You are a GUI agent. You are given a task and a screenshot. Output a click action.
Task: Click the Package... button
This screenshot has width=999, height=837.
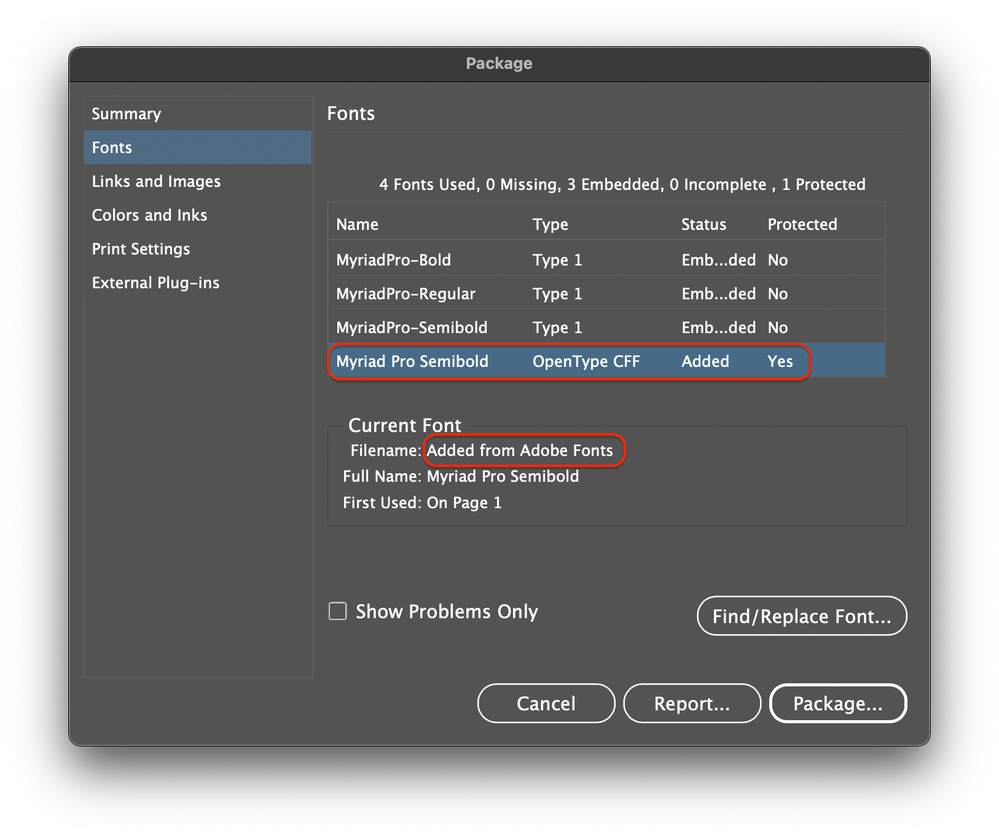click(838, 703)
